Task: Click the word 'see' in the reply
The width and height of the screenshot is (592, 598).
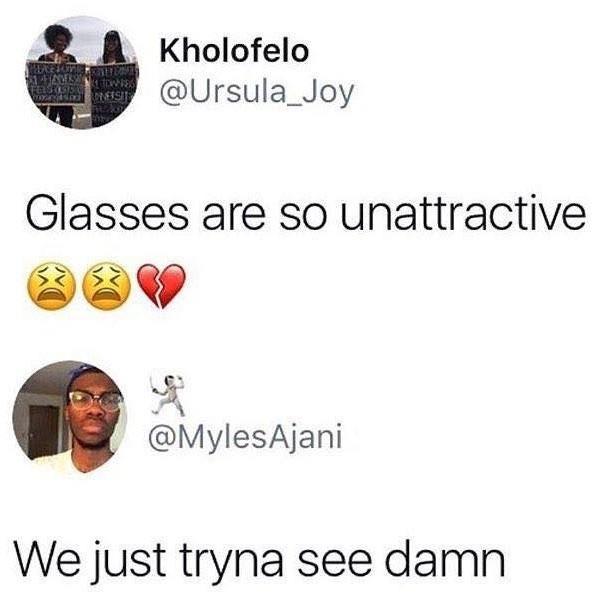Action: pyautogui.click(x=335, y=561)
